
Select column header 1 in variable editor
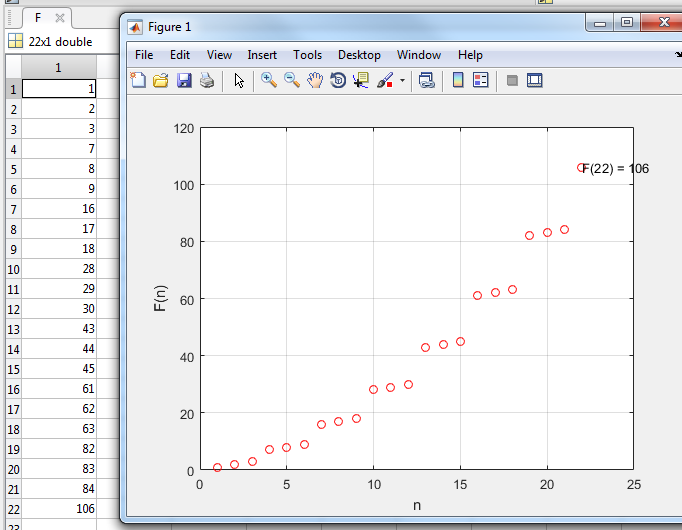pos(58,67)
